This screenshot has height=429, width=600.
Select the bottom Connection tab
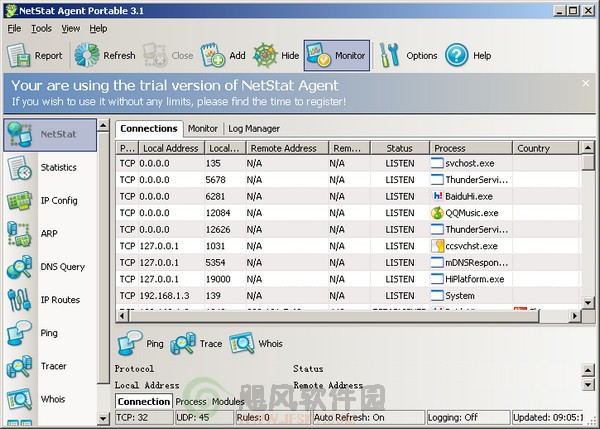(x=144, y=401)
